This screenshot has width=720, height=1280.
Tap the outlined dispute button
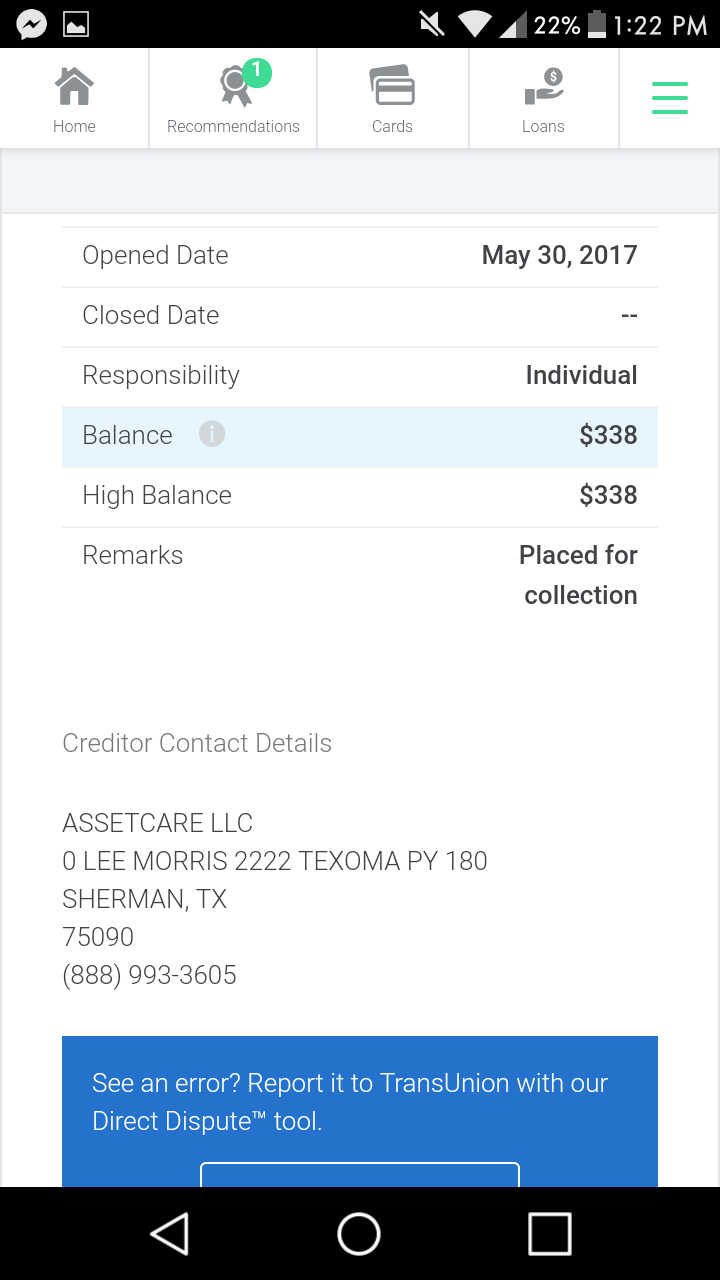pyautogui.click(x=360, y=1174)
